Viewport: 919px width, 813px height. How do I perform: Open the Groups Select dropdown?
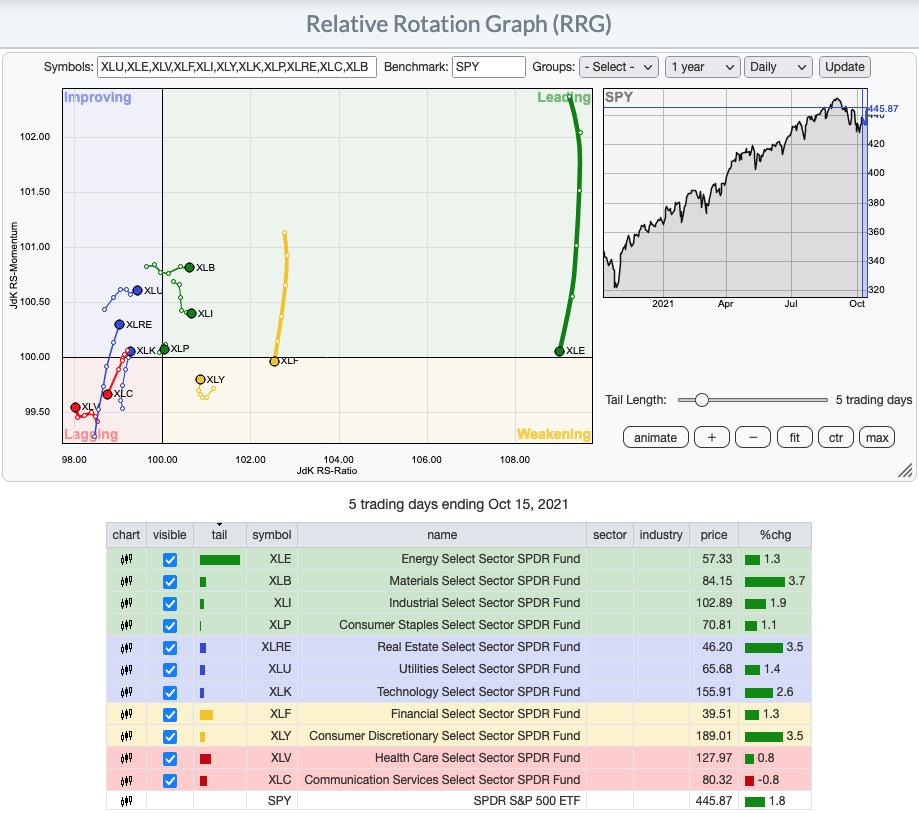click(x=618, y=67)
